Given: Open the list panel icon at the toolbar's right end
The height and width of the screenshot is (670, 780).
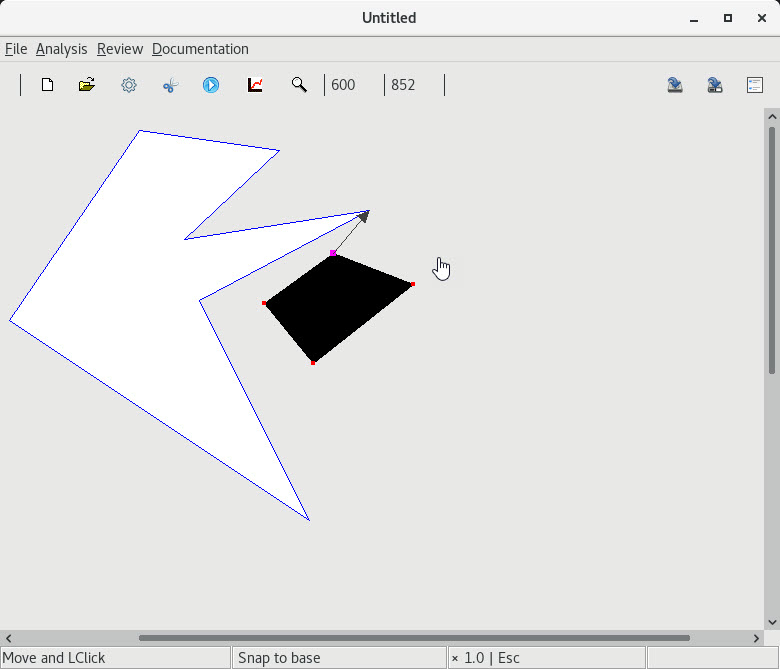Looking at the screenshot, I should (x=755, y=85).
